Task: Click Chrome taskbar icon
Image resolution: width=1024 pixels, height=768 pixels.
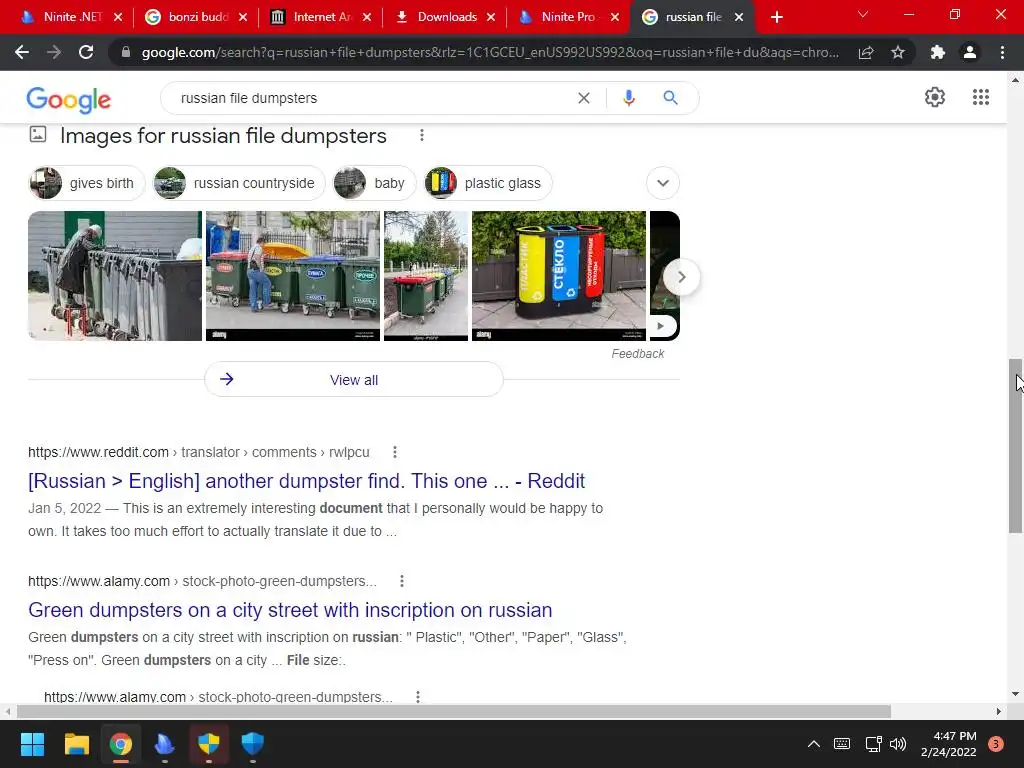Action: [120, 744]
